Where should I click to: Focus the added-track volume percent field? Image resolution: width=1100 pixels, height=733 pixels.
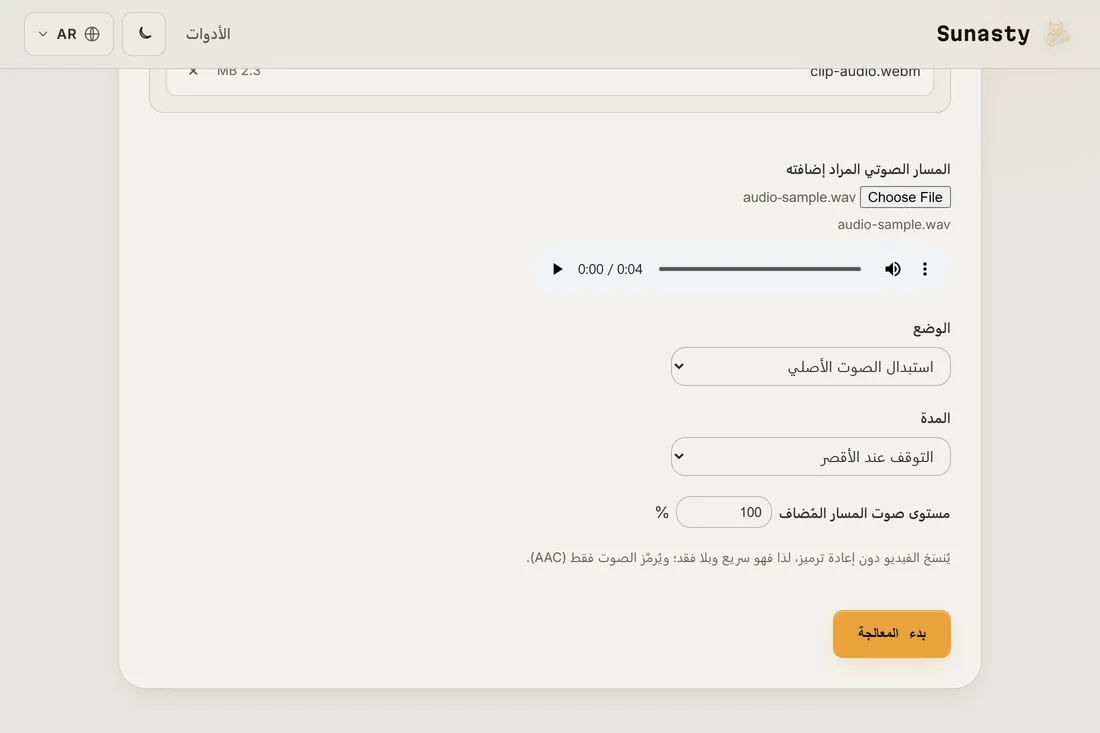pyautogui.click(x=723, y=513)
